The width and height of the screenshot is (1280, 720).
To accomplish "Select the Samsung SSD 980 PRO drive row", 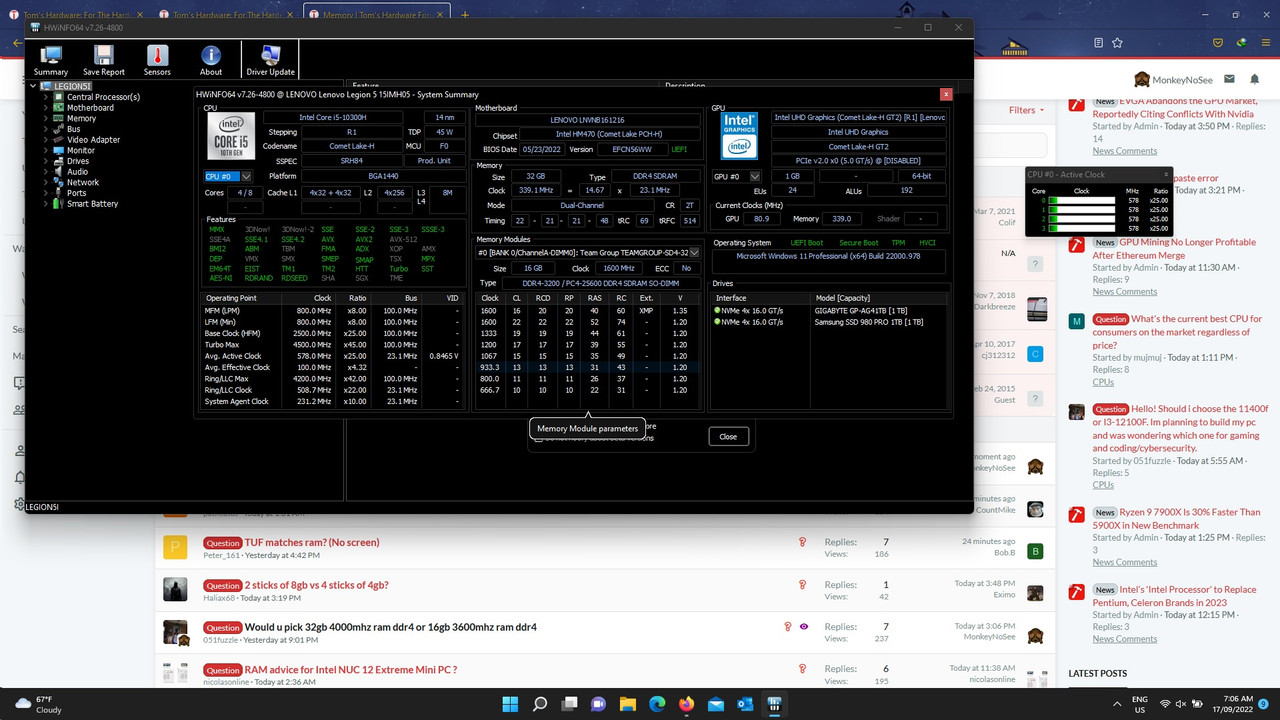I will [829, 321].
